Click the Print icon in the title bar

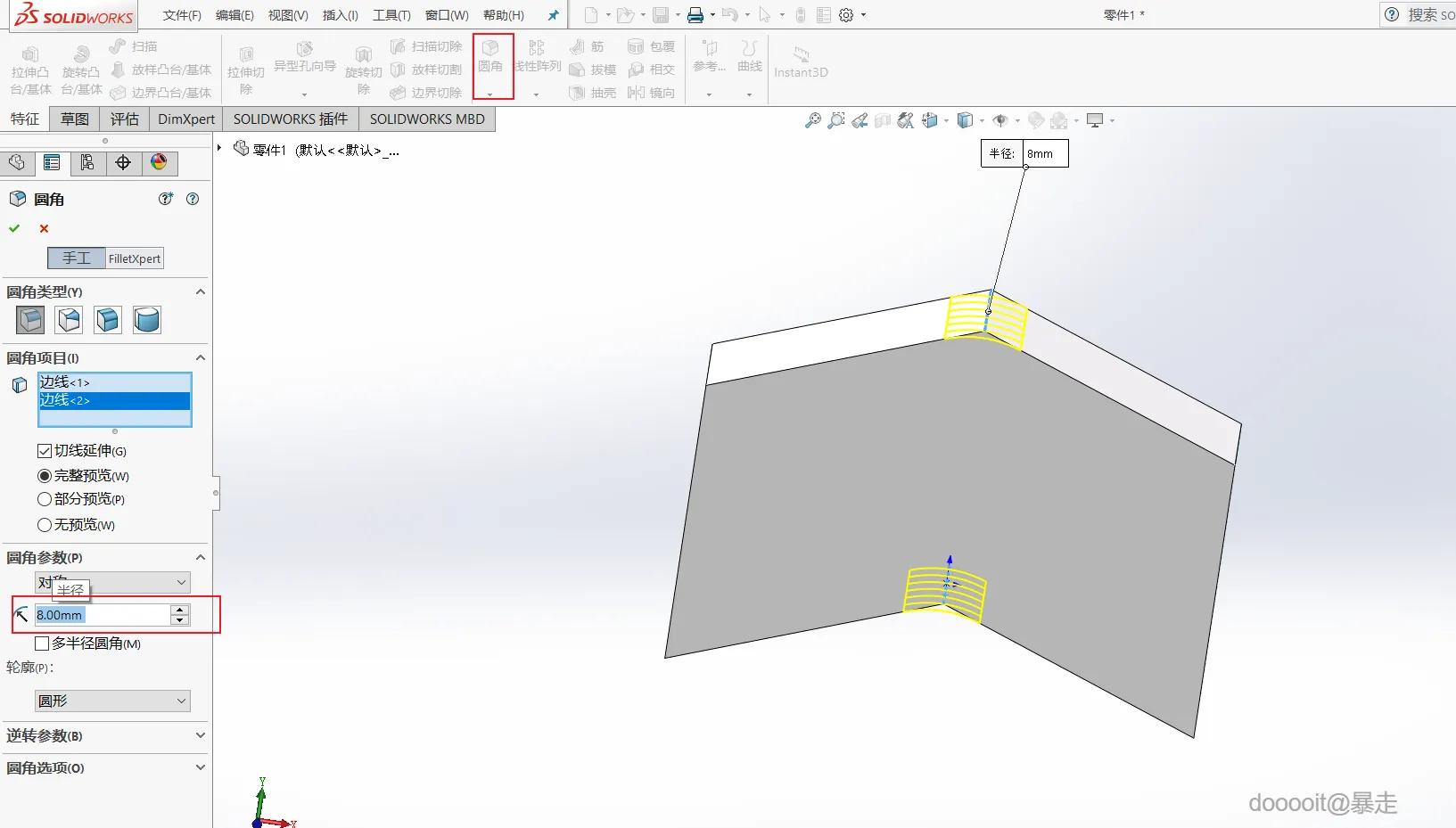695,15
